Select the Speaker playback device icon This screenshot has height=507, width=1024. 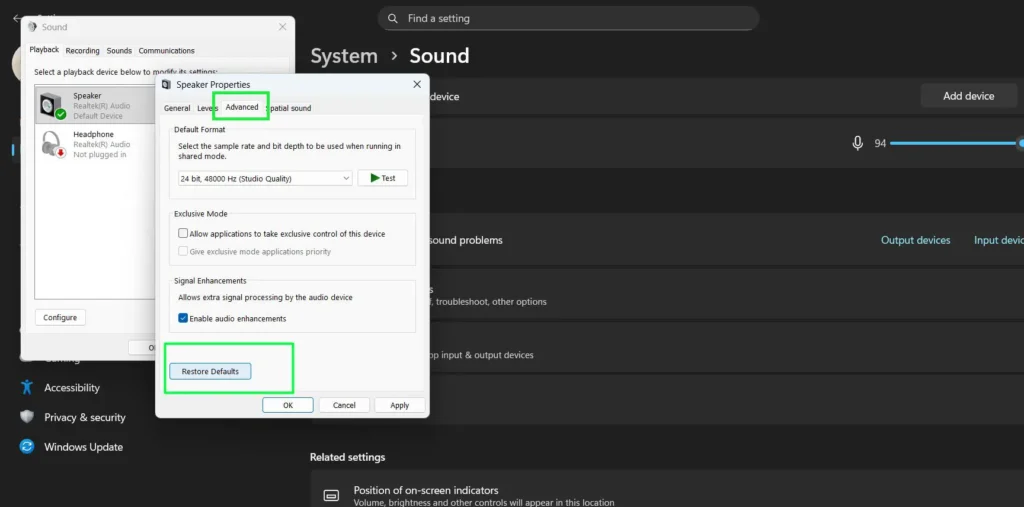click(52, 105)
